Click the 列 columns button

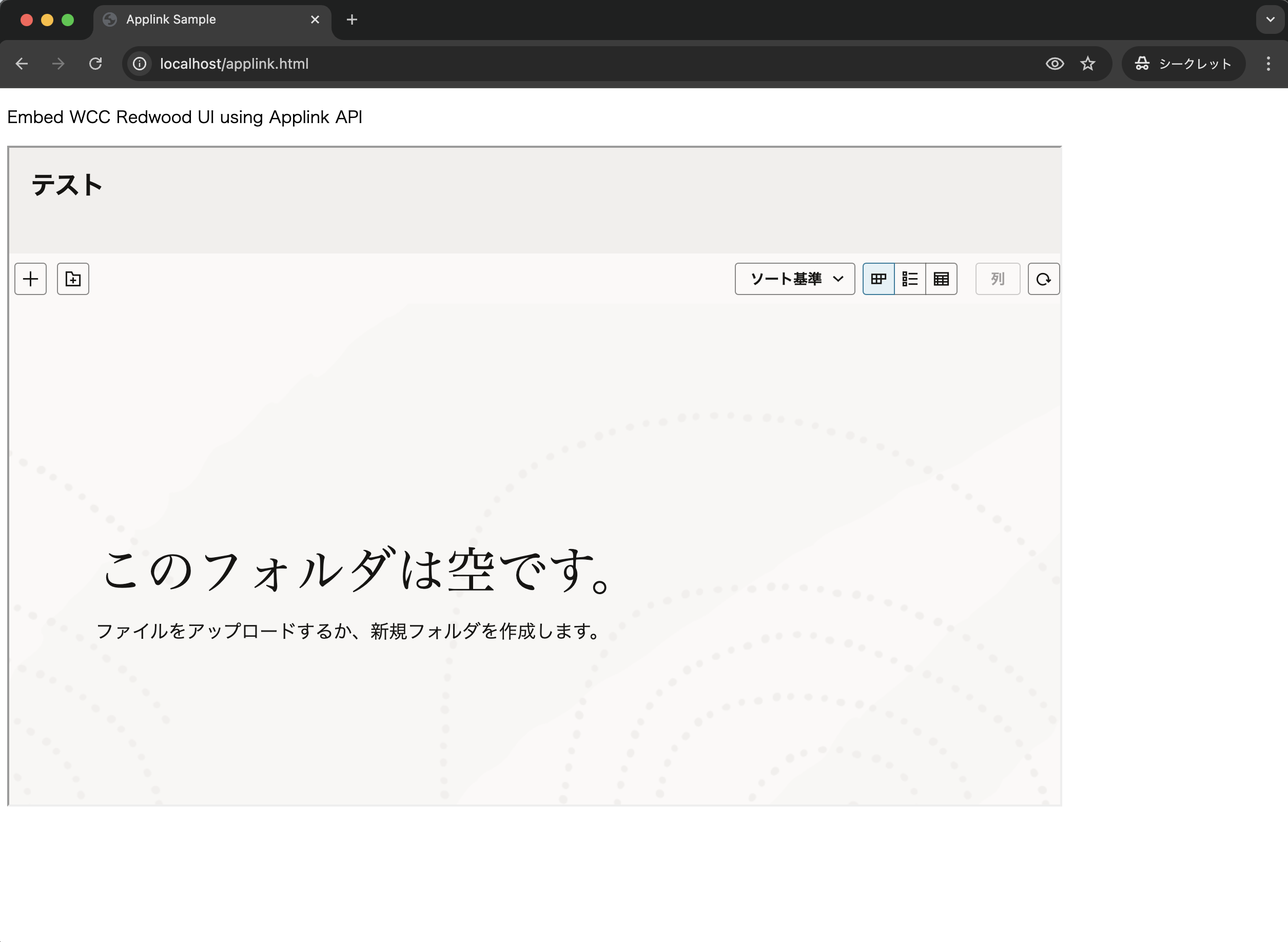[x=997, y=279]
